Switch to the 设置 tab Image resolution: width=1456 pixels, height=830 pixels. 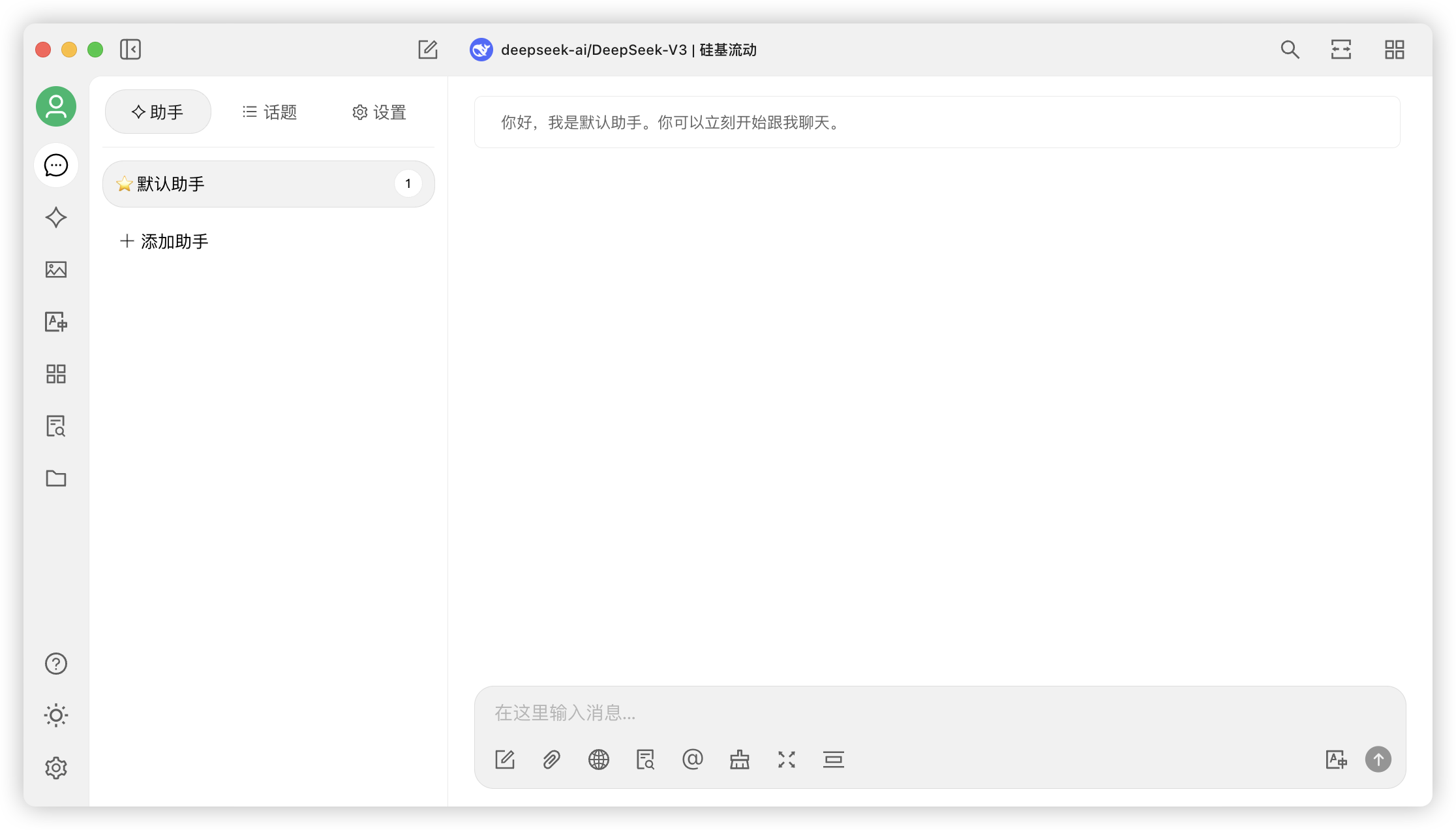(x=380, y=112)
